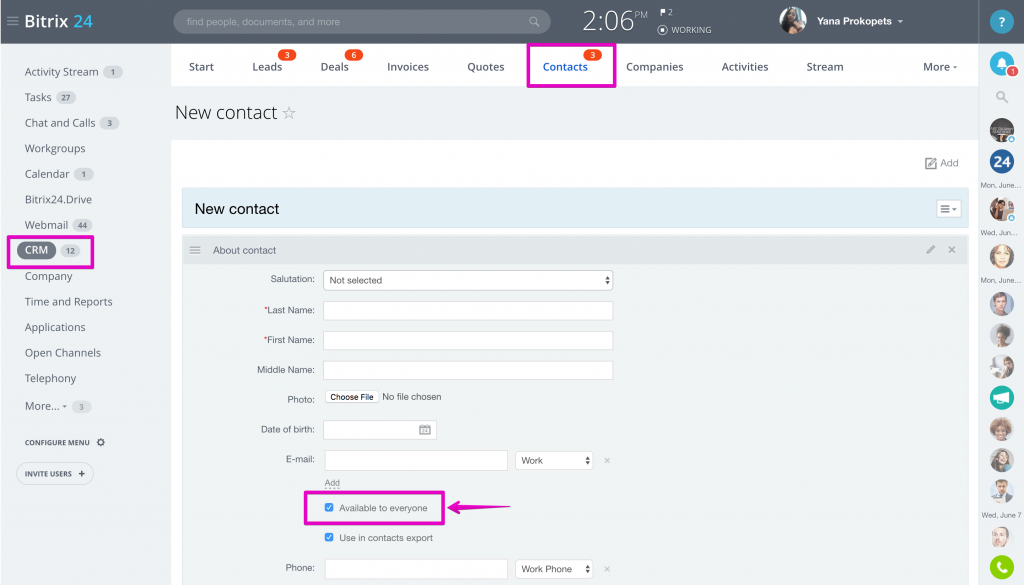
Task: Click the Invite Users button
Action: point(55,473)
